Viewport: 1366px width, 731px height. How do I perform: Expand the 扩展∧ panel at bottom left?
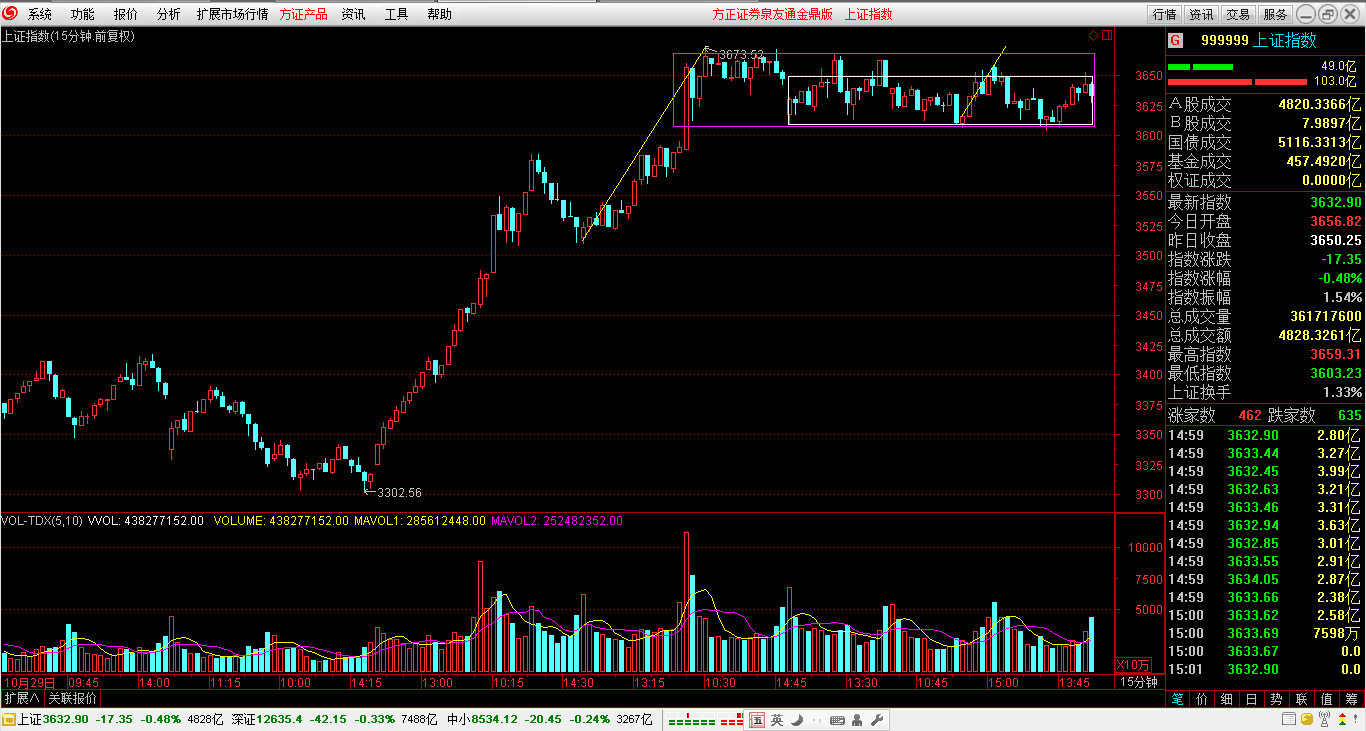tap(21, 698)
